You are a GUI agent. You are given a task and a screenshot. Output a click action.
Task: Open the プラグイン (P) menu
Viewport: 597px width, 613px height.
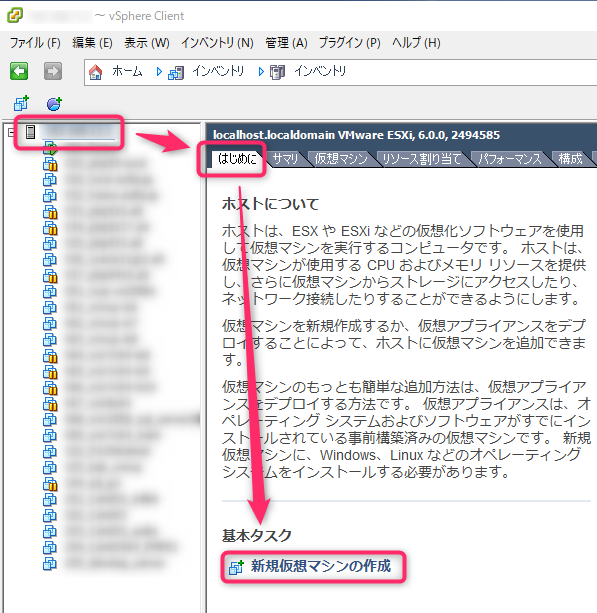pos(350,43)
